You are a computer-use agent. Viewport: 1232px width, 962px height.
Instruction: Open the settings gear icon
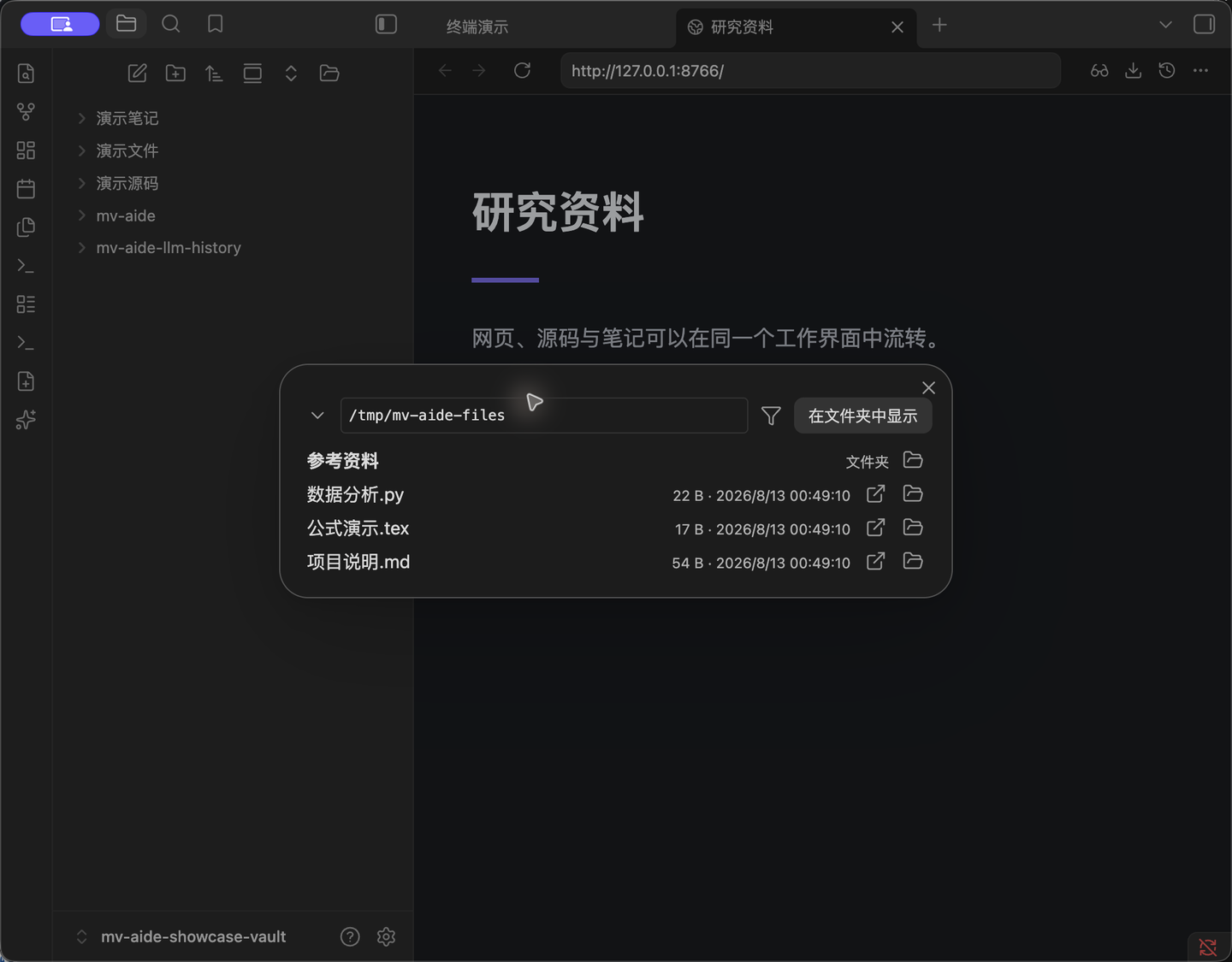coord(386,936)
